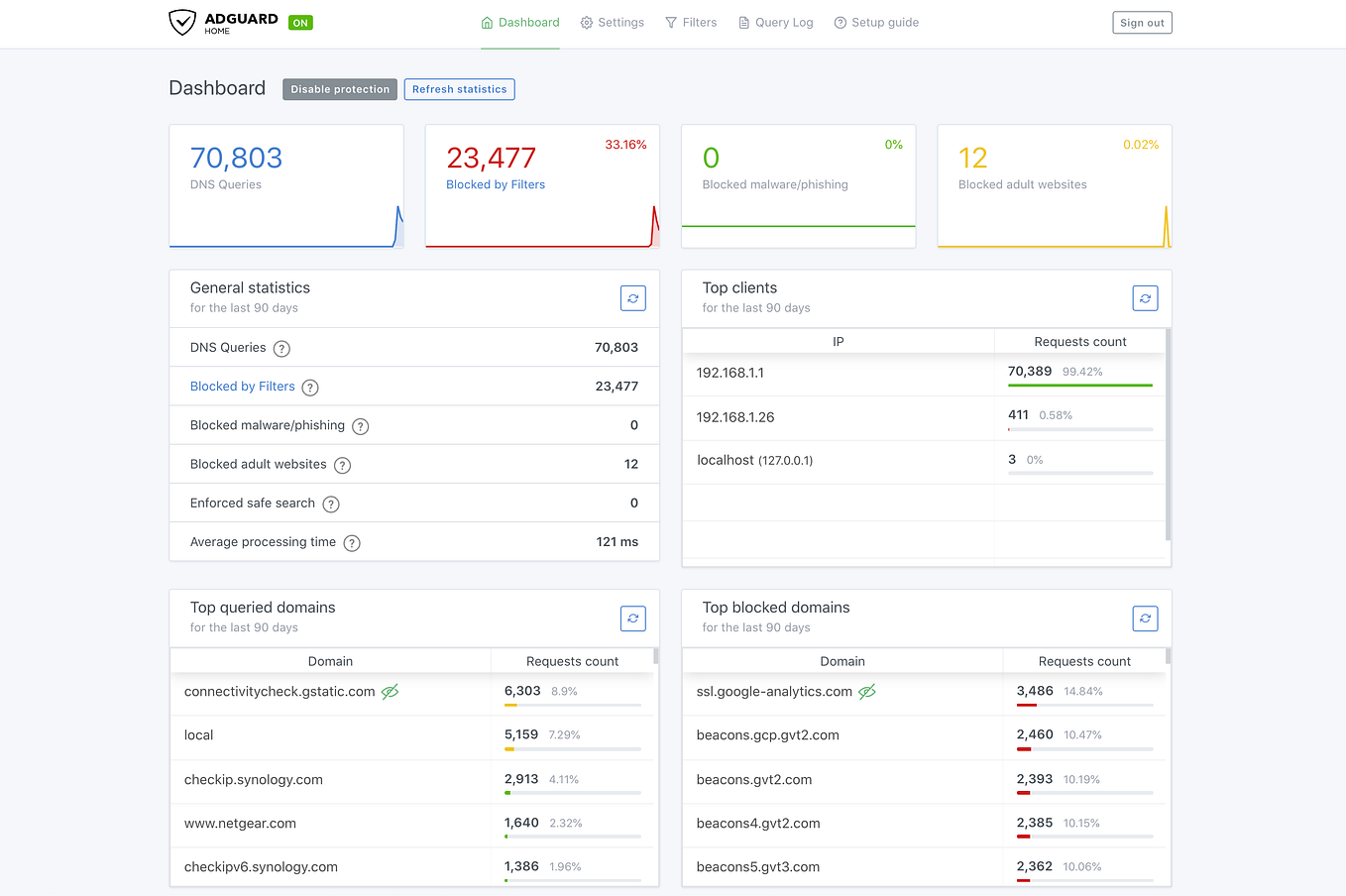Click eye-slash icon beside ssl.google-analytics.com
The height and width of the screenshot is (896, 1346).
click(x=867, y=692)
